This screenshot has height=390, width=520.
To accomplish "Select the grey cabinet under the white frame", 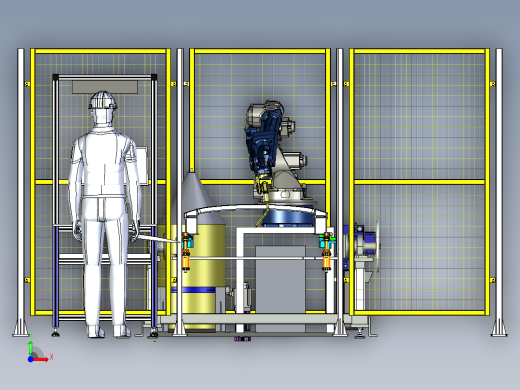I will 280,288.
